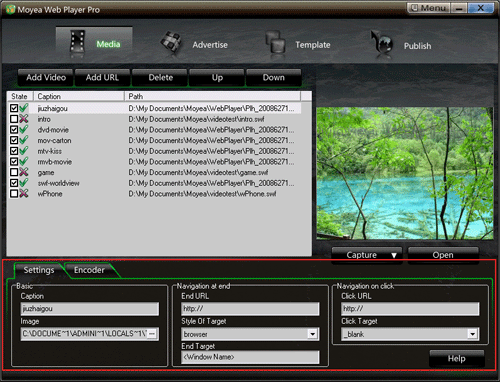Click the Publish globe icon
The height and width of the screenshot is (382, 500).
382,42
